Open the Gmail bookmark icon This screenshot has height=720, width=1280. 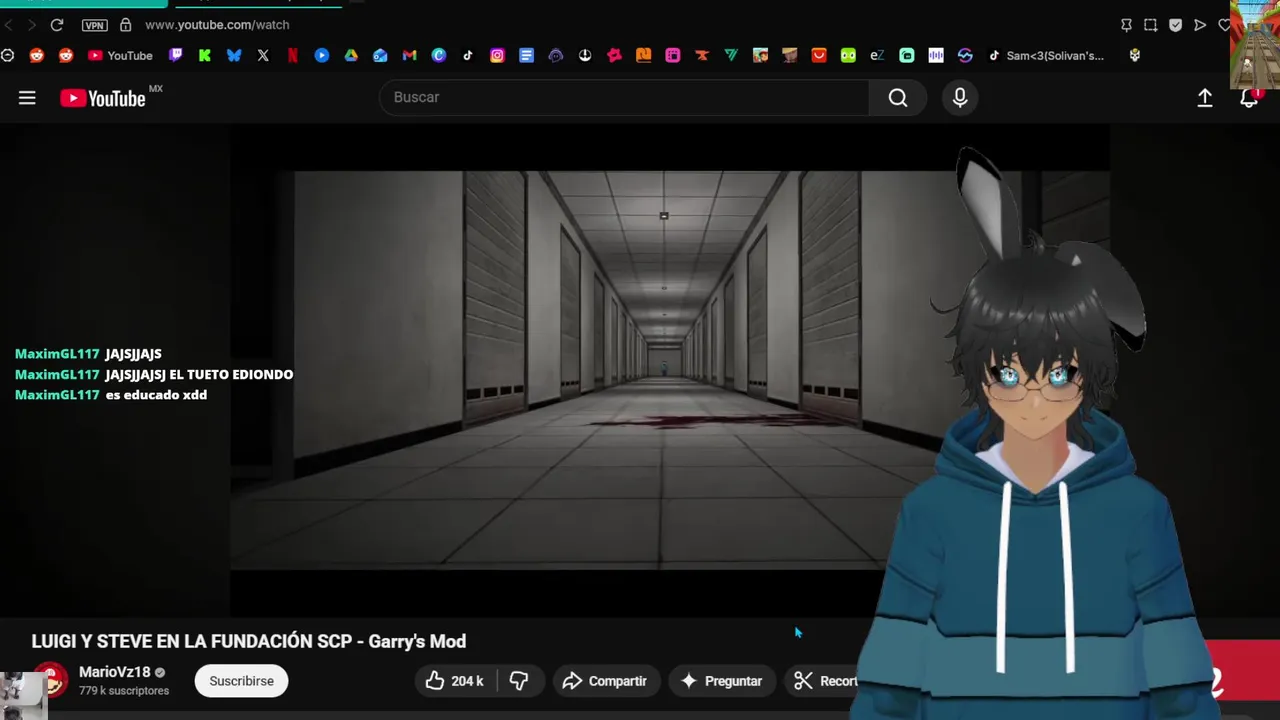[x=409, y=56]
